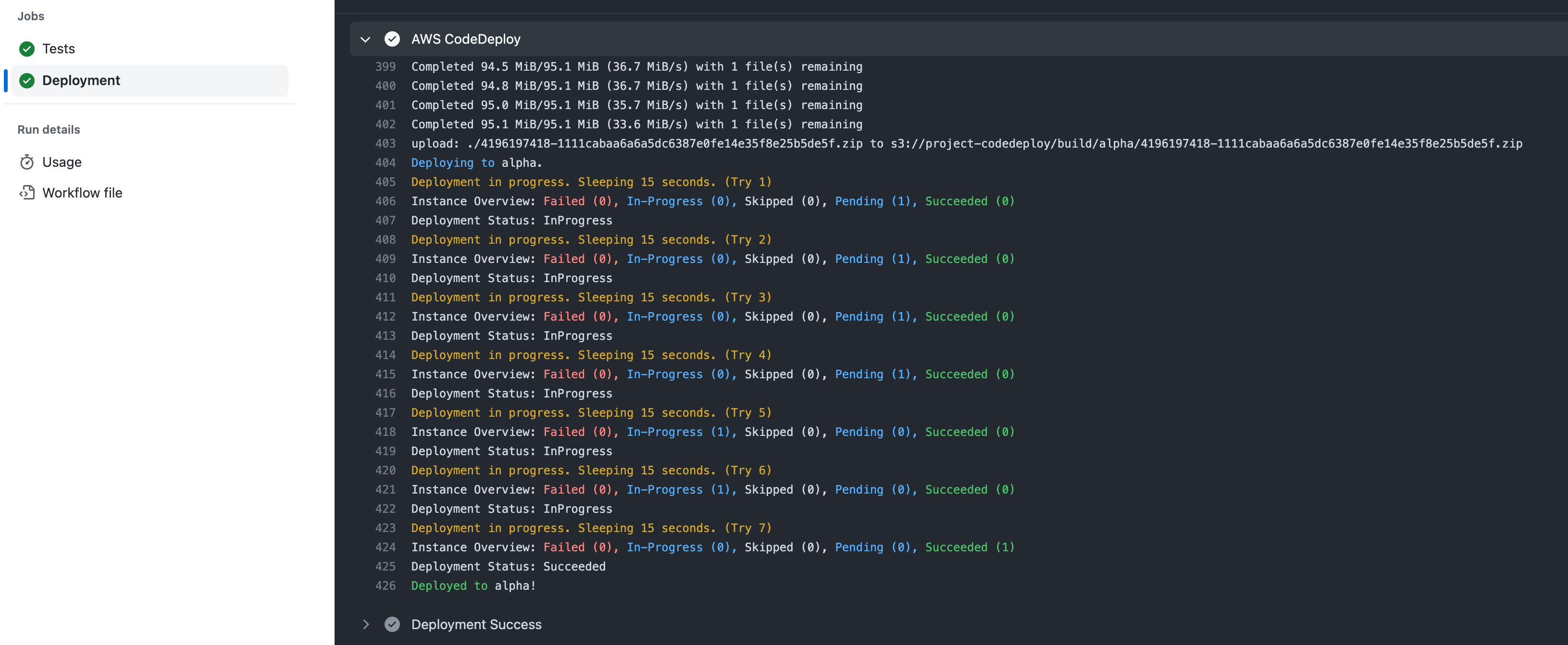Click the Deployment Success step check icon
The height and width of the screenshot is (645, 1568).
392,624
